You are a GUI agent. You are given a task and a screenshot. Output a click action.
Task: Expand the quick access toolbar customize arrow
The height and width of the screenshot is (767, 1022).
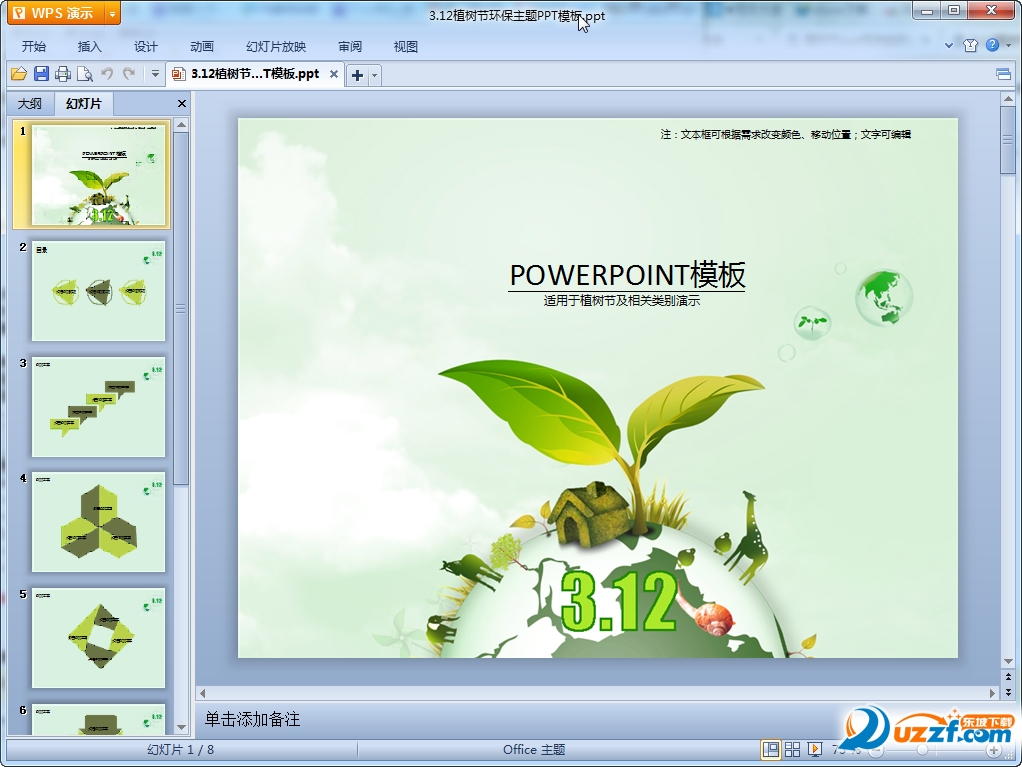click(155, 74)
